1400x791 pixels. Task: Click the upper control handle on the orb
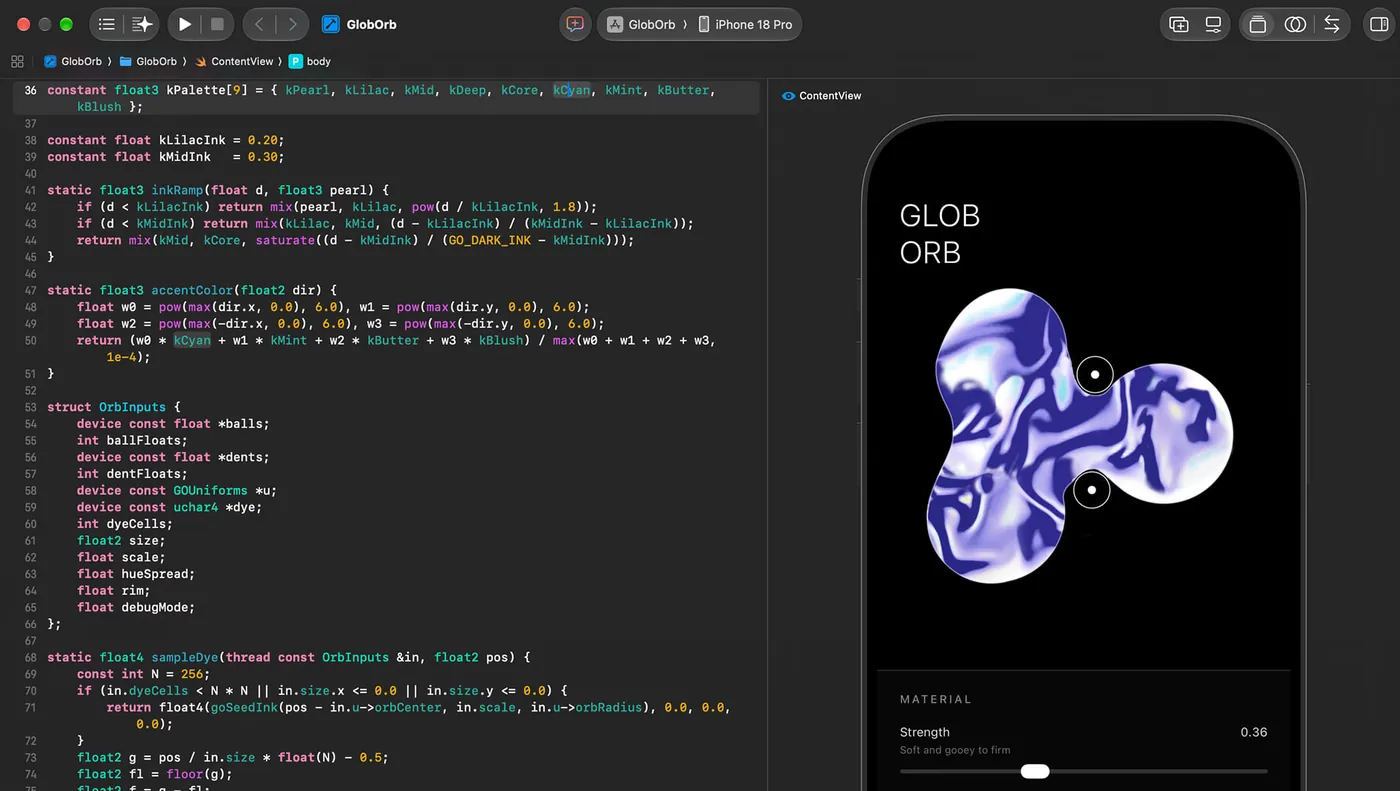click(1095, 375)
